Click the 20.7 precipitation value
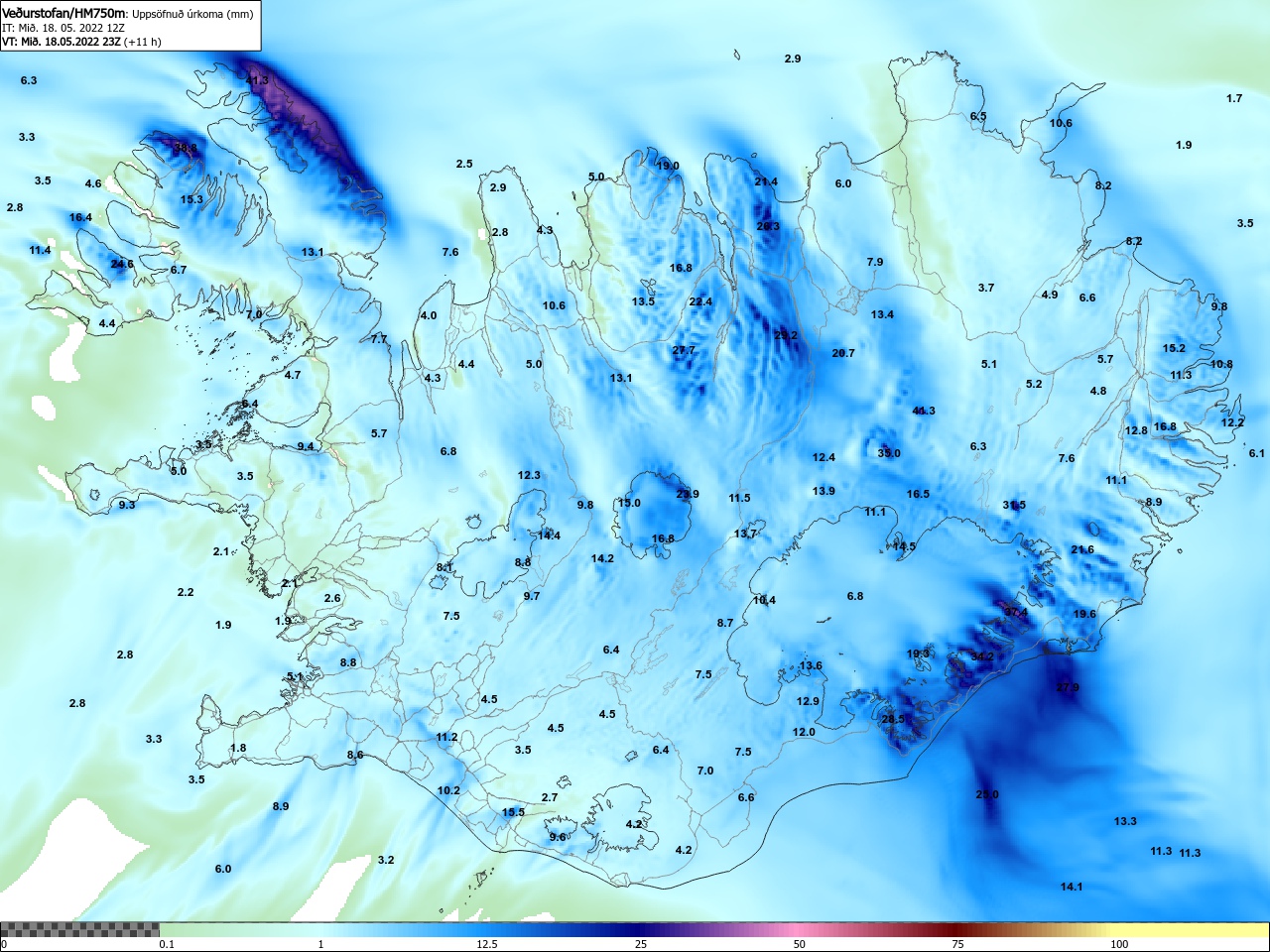The image size is (1270, 952). coord(843,353)
